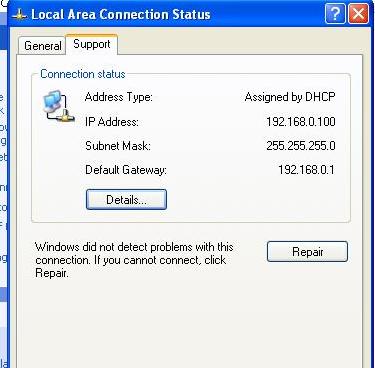Select the subnet mask value 255.255.255.0
Viewport: 375px width, 368px height.
[x=301, y=146]
